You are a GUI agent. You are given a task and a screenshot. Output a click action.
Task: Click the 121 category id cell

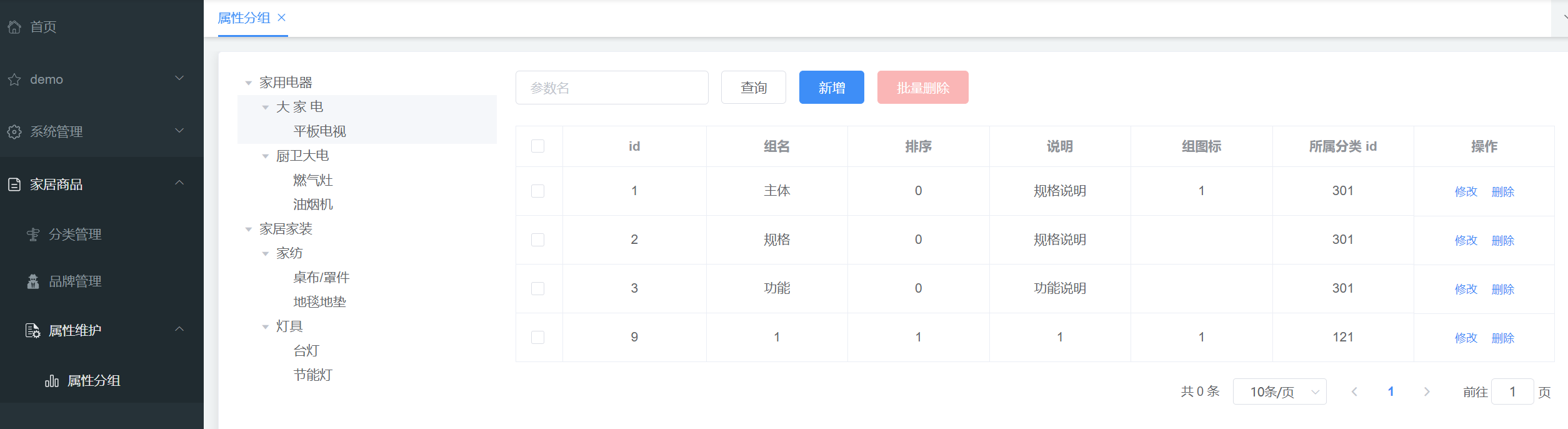[x=1343, y=337]
